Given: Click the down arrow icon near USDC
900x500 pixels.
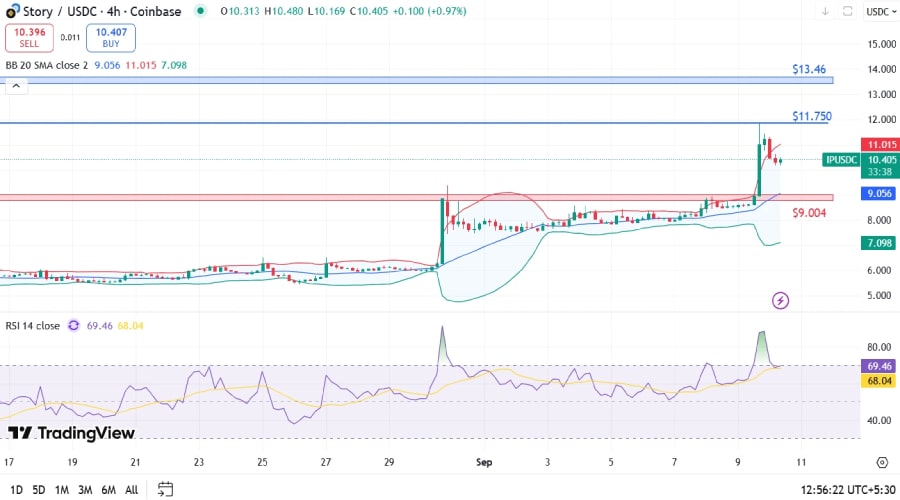Looking at the screenshot, I should coord(825,11).
